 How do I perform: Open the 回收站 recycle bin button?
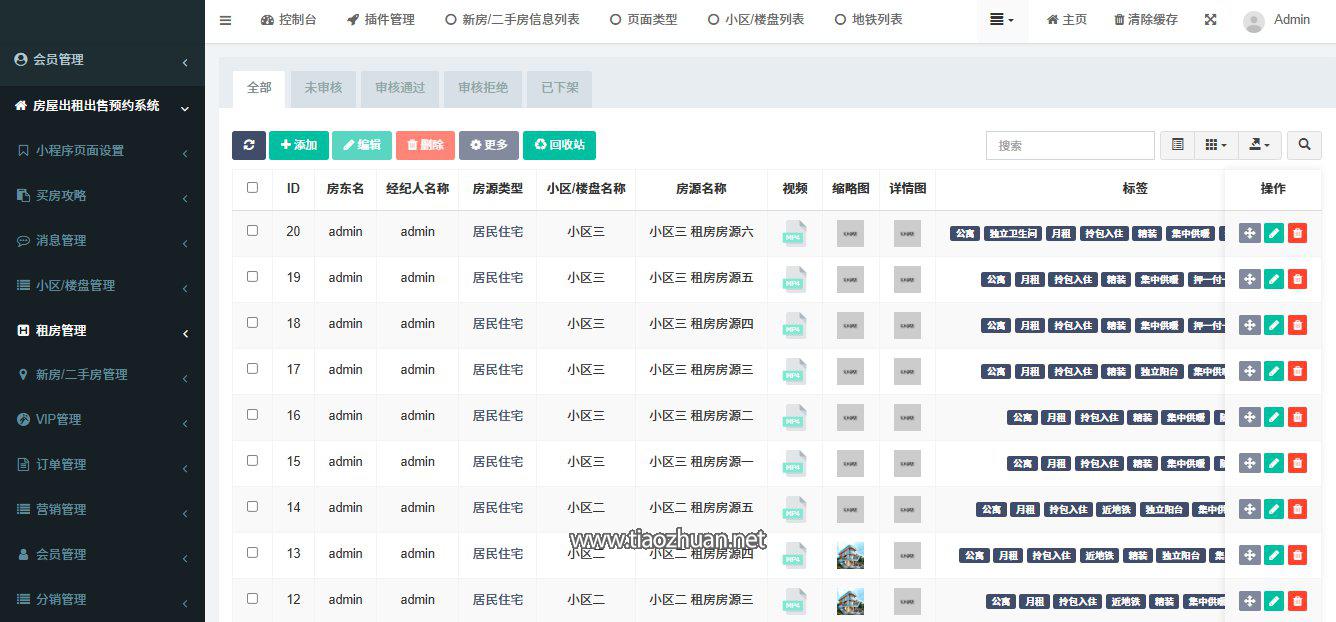[559, 145]
